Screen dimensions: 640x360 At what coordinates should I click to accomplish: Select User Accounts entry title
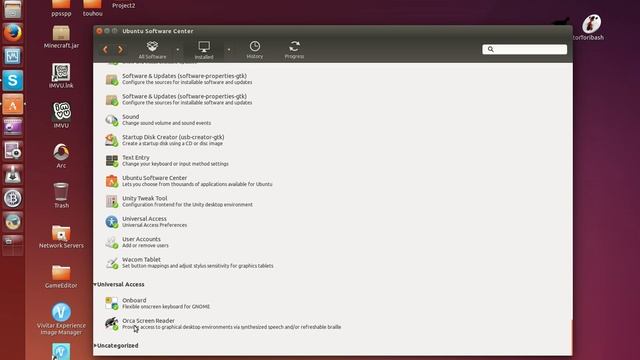[x=141, y=239]
